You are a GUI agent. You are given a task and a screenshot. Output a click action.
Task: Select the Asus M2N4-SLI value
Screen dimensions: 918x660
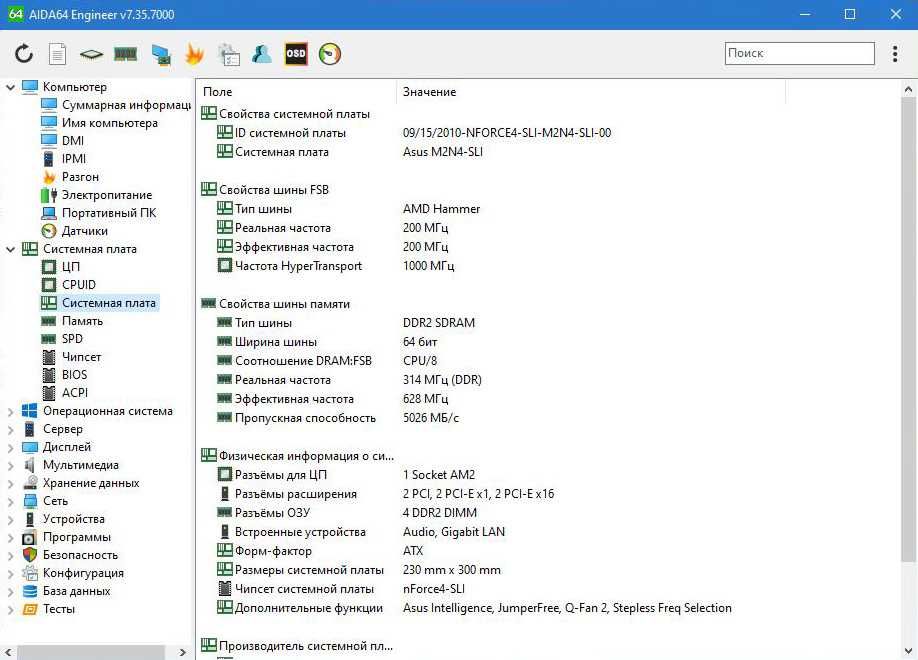point(443,152)
